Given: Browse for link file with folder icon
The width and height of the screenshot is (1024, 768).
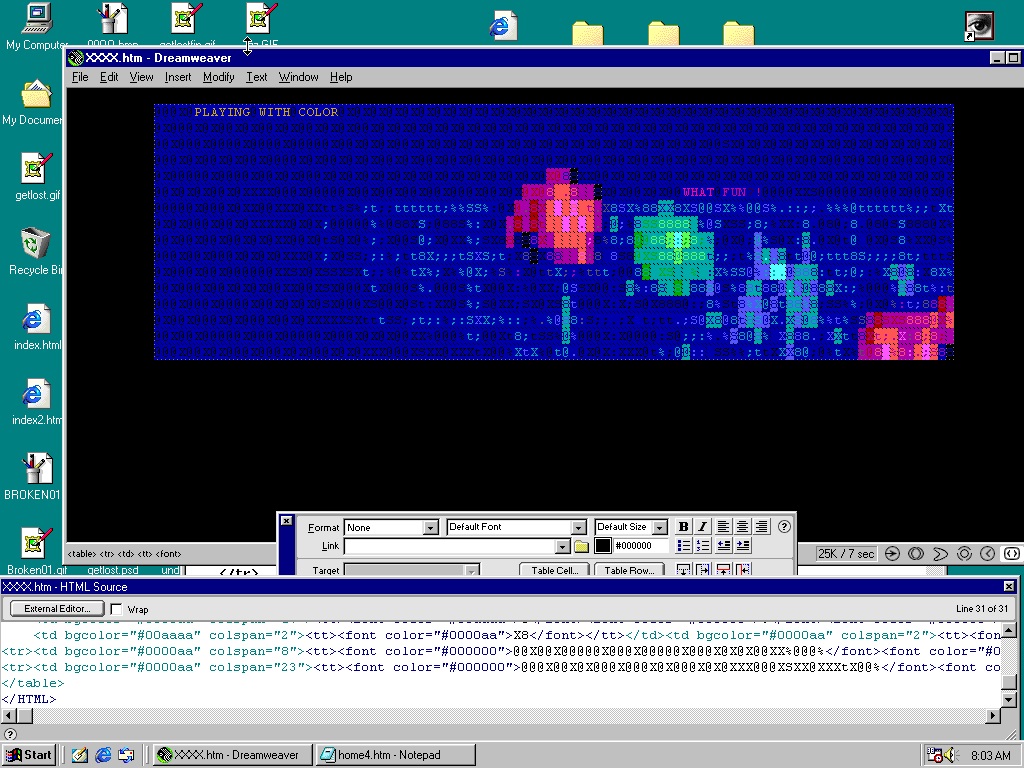Looking at the screenshot, I should coord(581,546).
